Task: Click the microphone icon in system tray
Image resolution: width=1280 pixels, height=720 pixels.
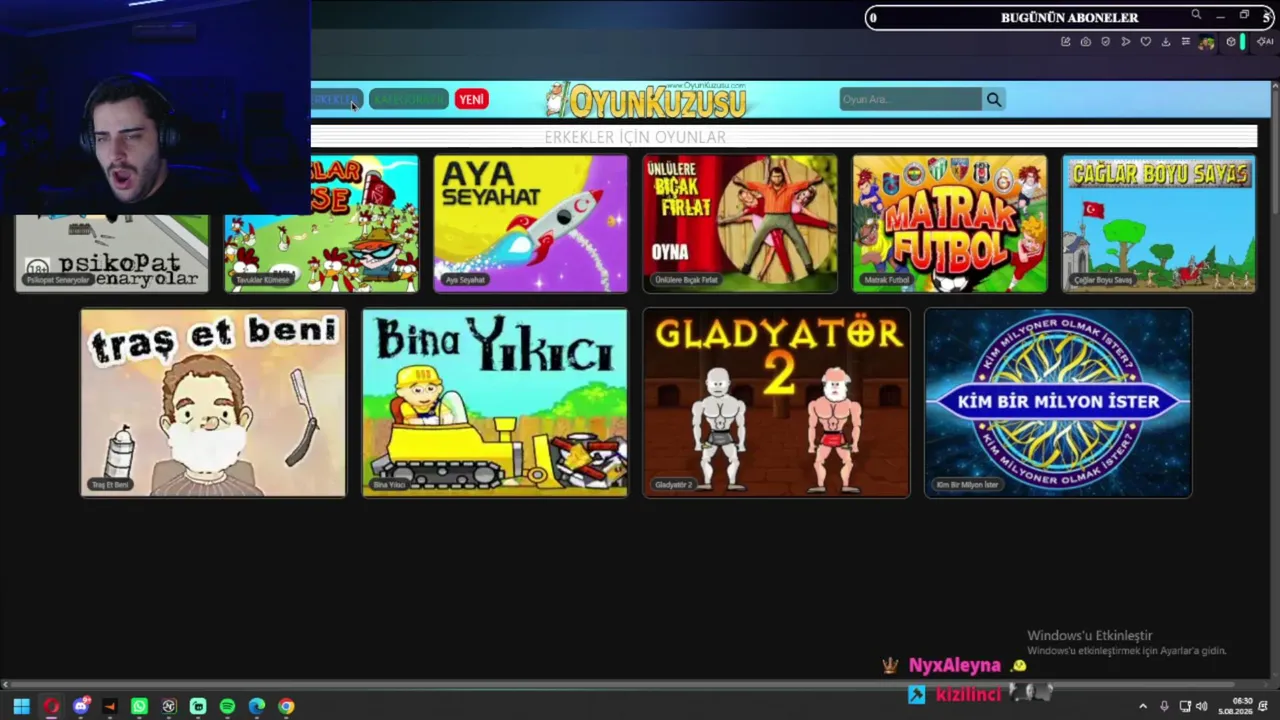Action: point(1164,706)
